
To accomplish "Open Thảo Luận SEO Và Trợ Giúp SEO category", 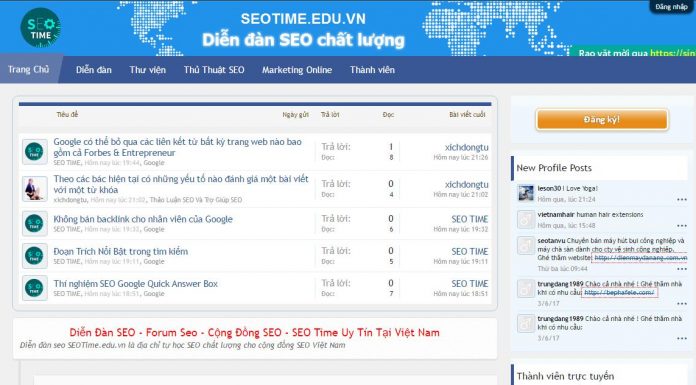I will 196,200.
